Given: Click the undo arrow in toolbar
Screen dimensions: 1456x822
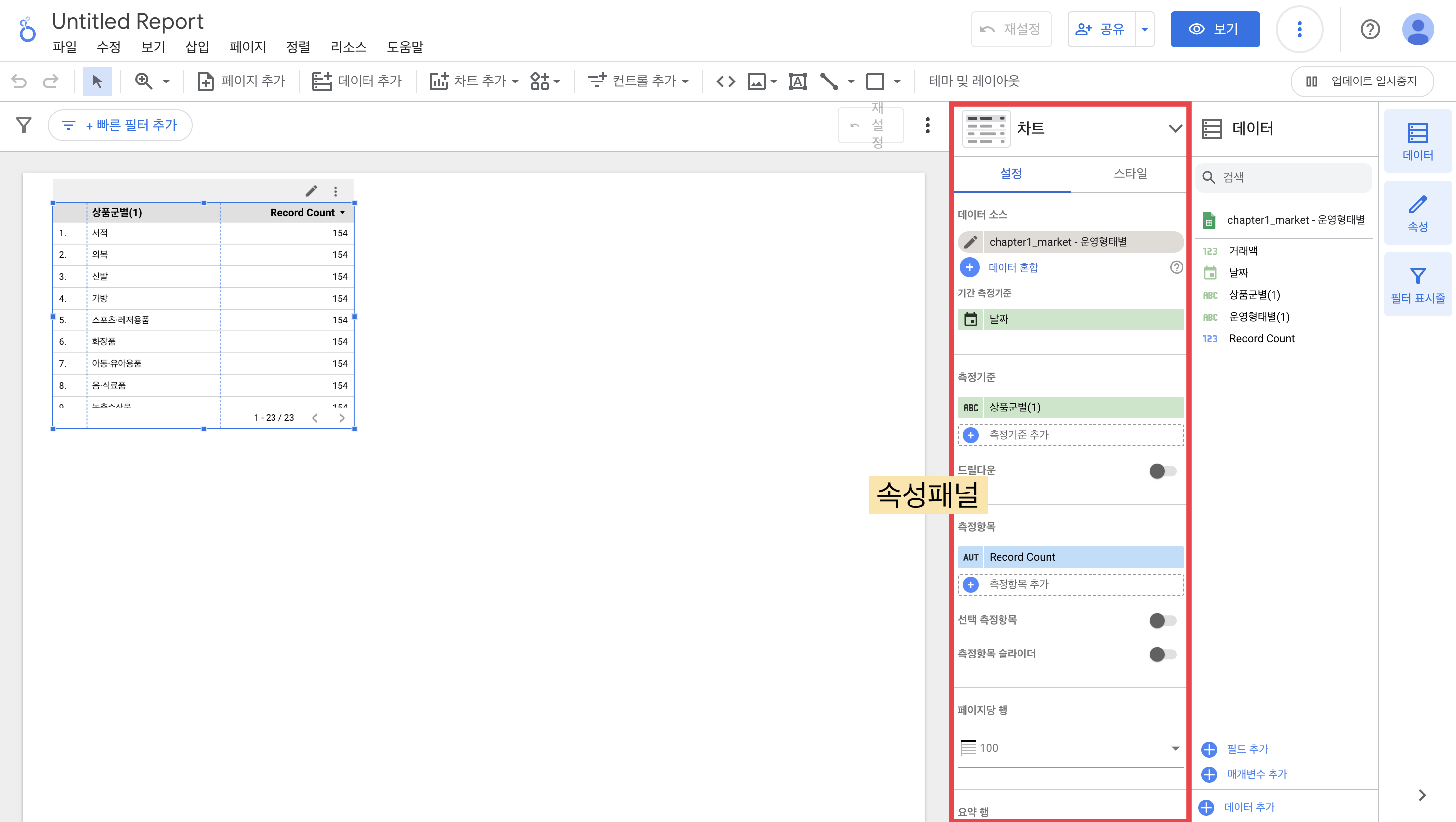Looking at the screenshot, I should pyautogui.click(x=19, y=82).
